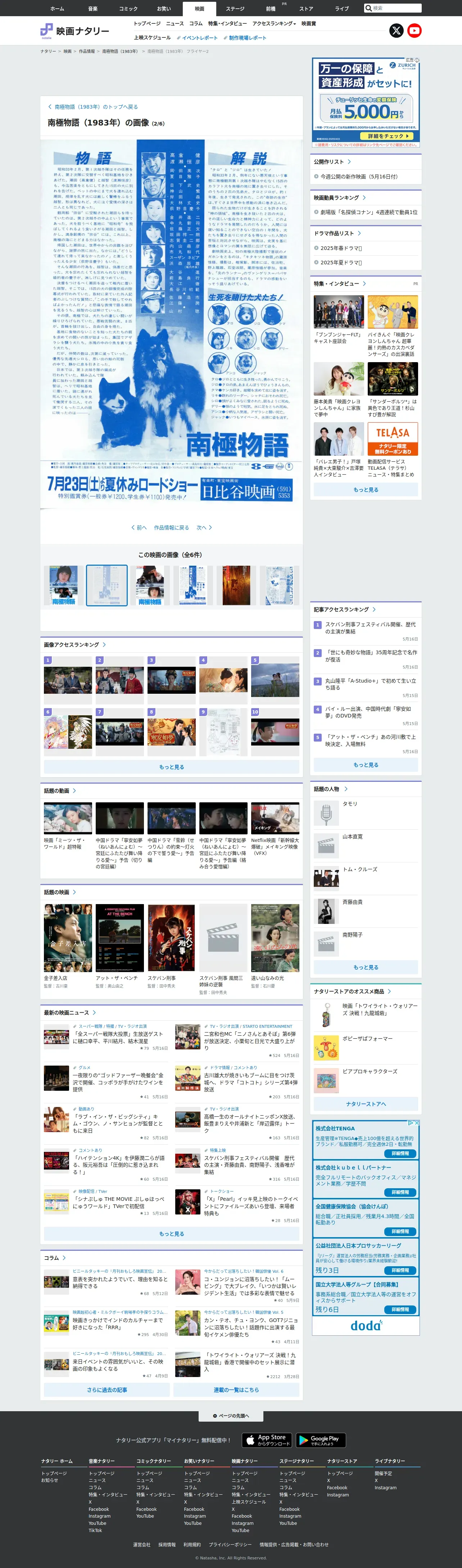
Task: Select the fifth dark thumbnail in gallery
Action: point(236,585)
